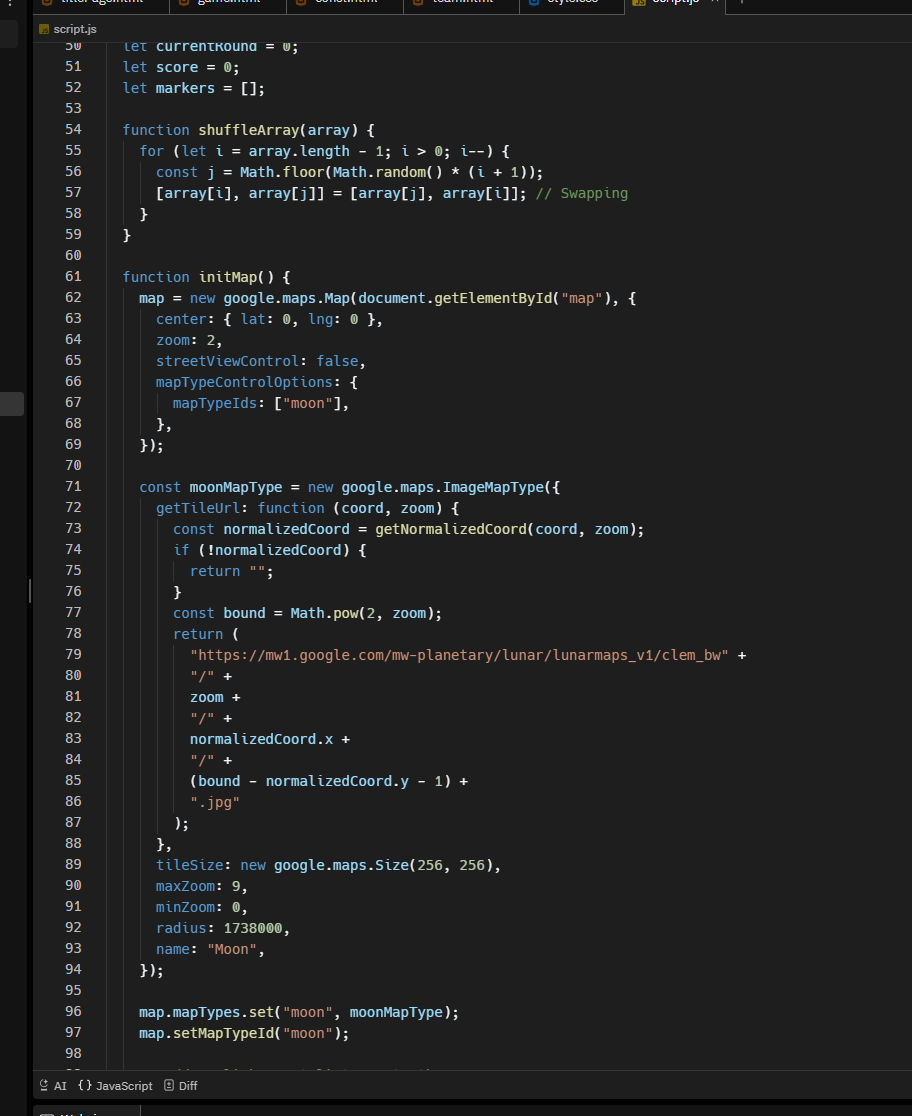912x1116 pixels.
Task: Click the streetViewControl property
Action: [227, 362]
